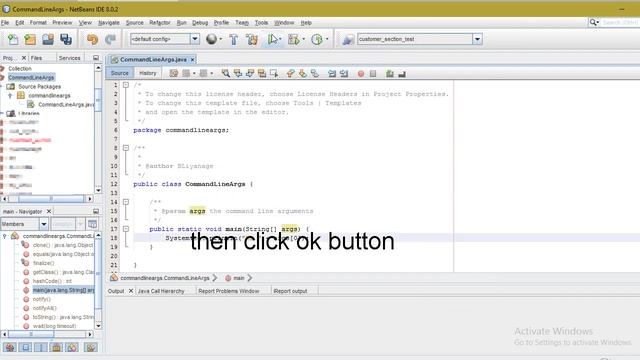640x360 pixels.
Task: Open the Report Problems Window tab
Action: point(229,291)
